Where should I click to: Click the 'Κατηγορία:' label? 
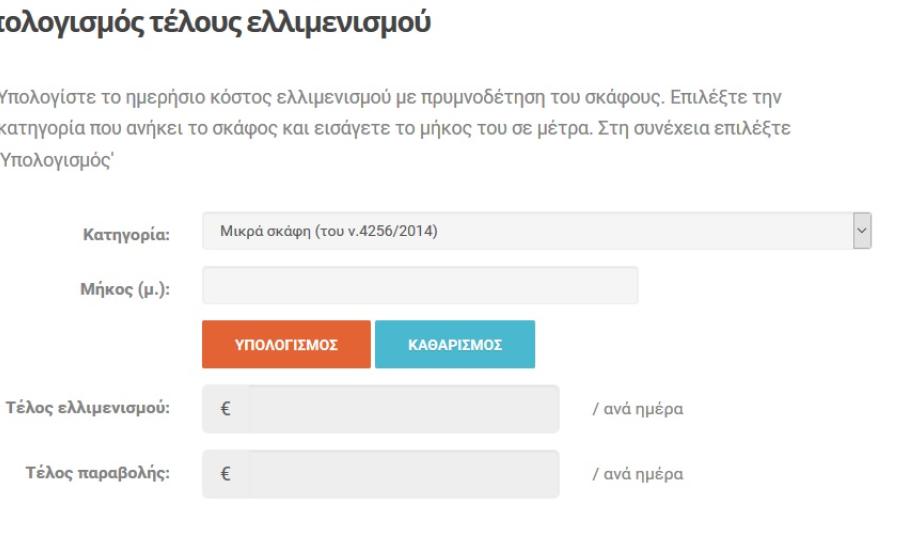[x=126, y=236]
